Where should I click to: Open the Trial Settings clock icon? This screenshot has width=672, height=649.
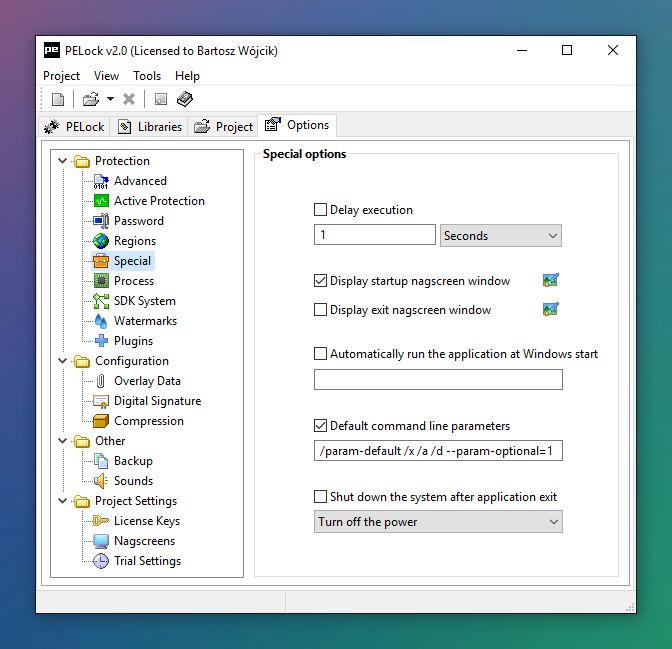pos(101,561)
